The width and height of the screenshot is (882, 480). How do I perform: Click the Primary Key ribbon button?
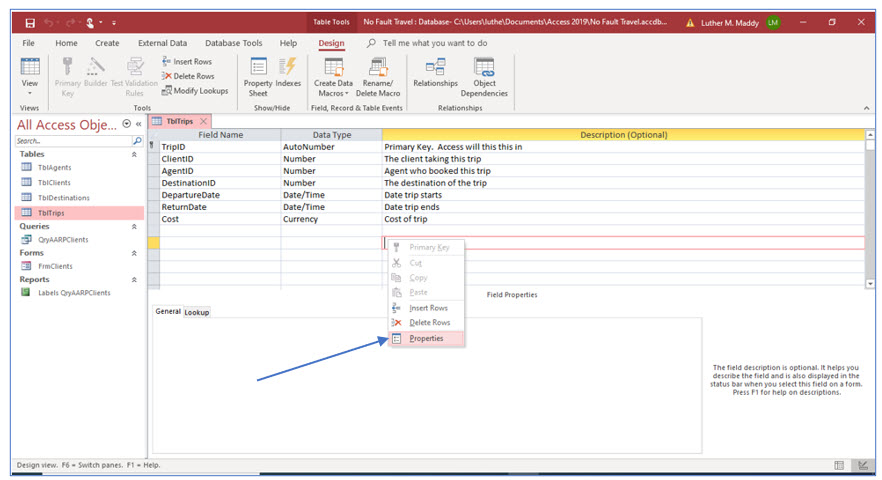click(x=68, y=77)
